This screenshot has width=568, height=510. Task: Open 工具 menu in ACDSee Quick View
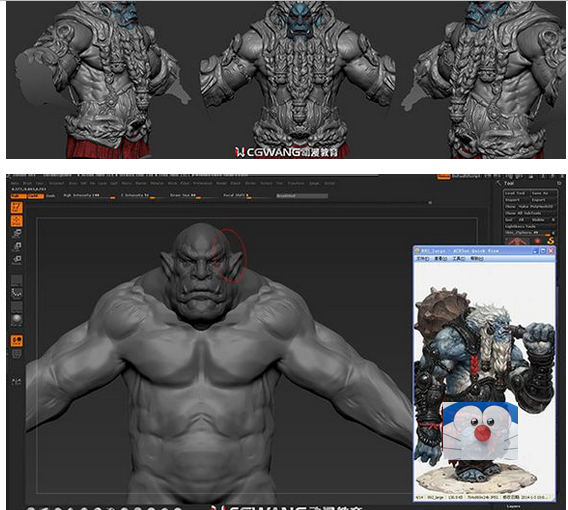point(459,259)
